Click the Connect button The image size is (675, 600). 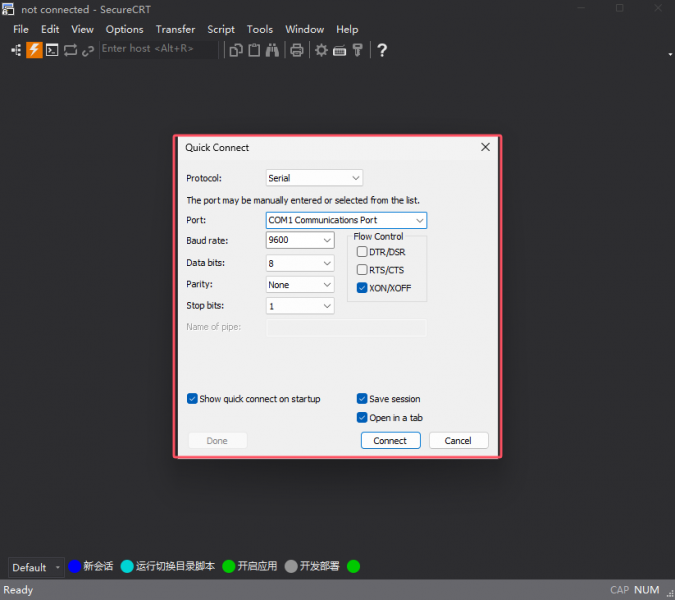390,440
